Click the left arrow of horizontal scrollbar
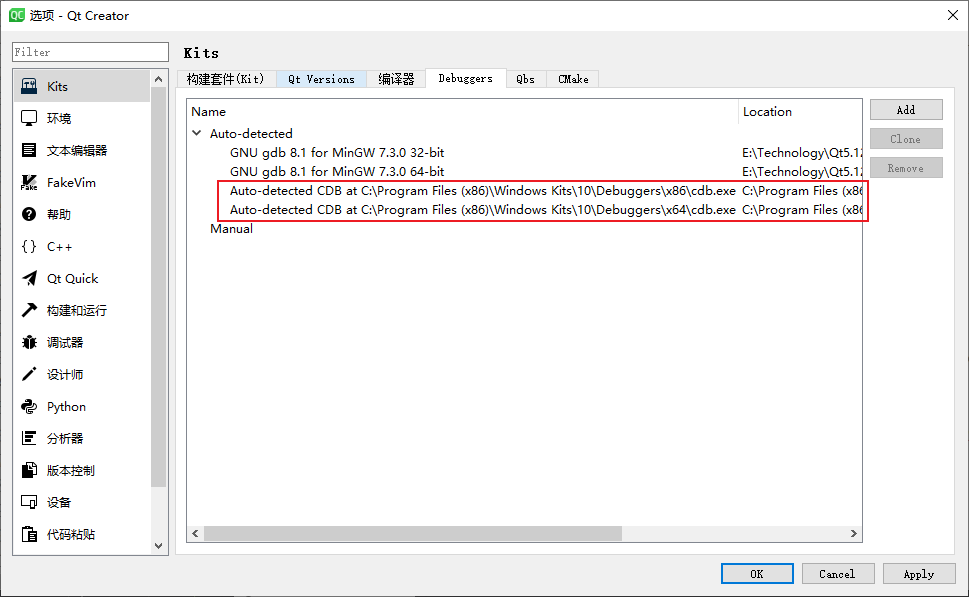Viewport: 969px width, 597px height. (195, 533)
